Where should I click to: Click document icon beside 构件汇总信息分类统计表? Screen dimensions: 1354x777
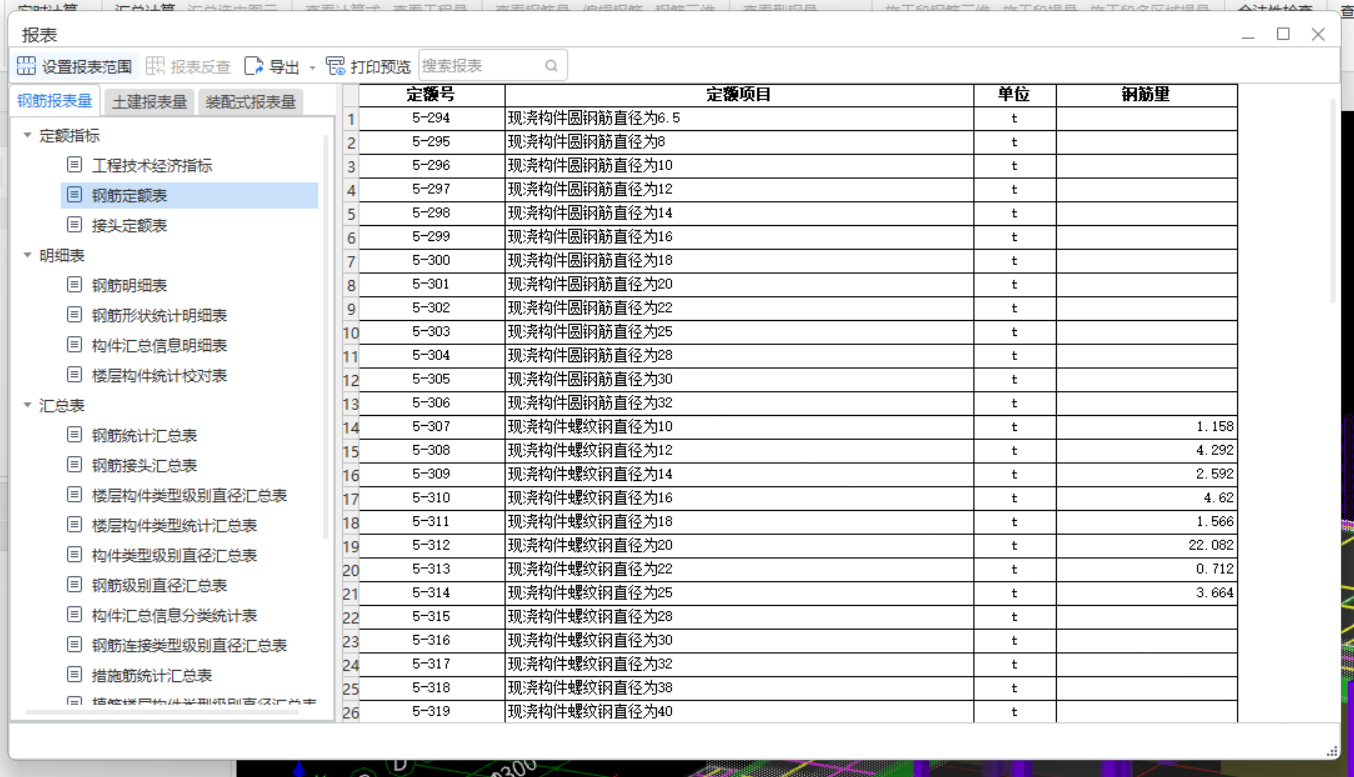pos(74,615)
